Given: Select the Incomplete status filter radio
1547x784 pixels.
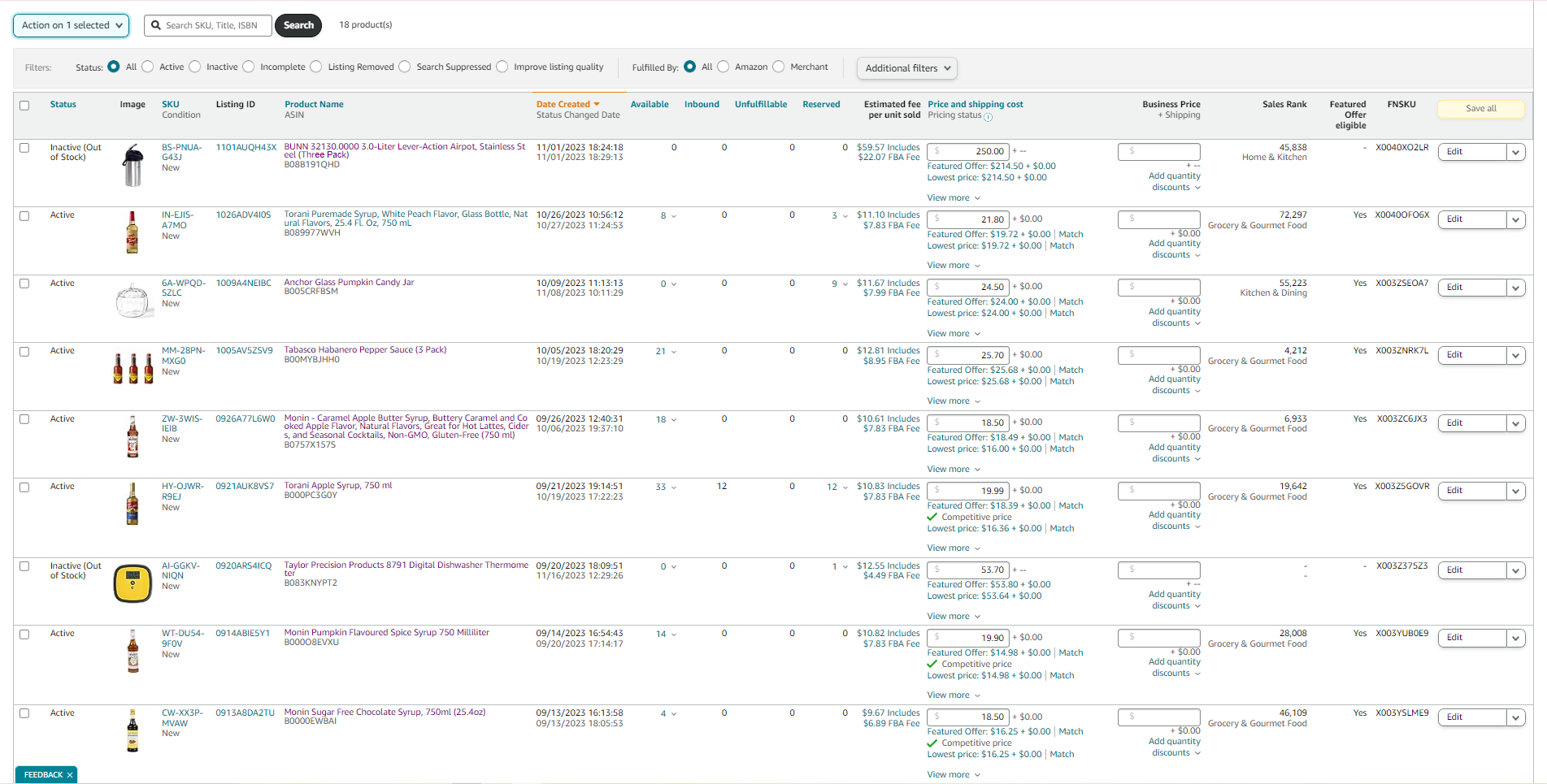Looking at the screenshot, I should pyautogui.click(x=249, y=67).
